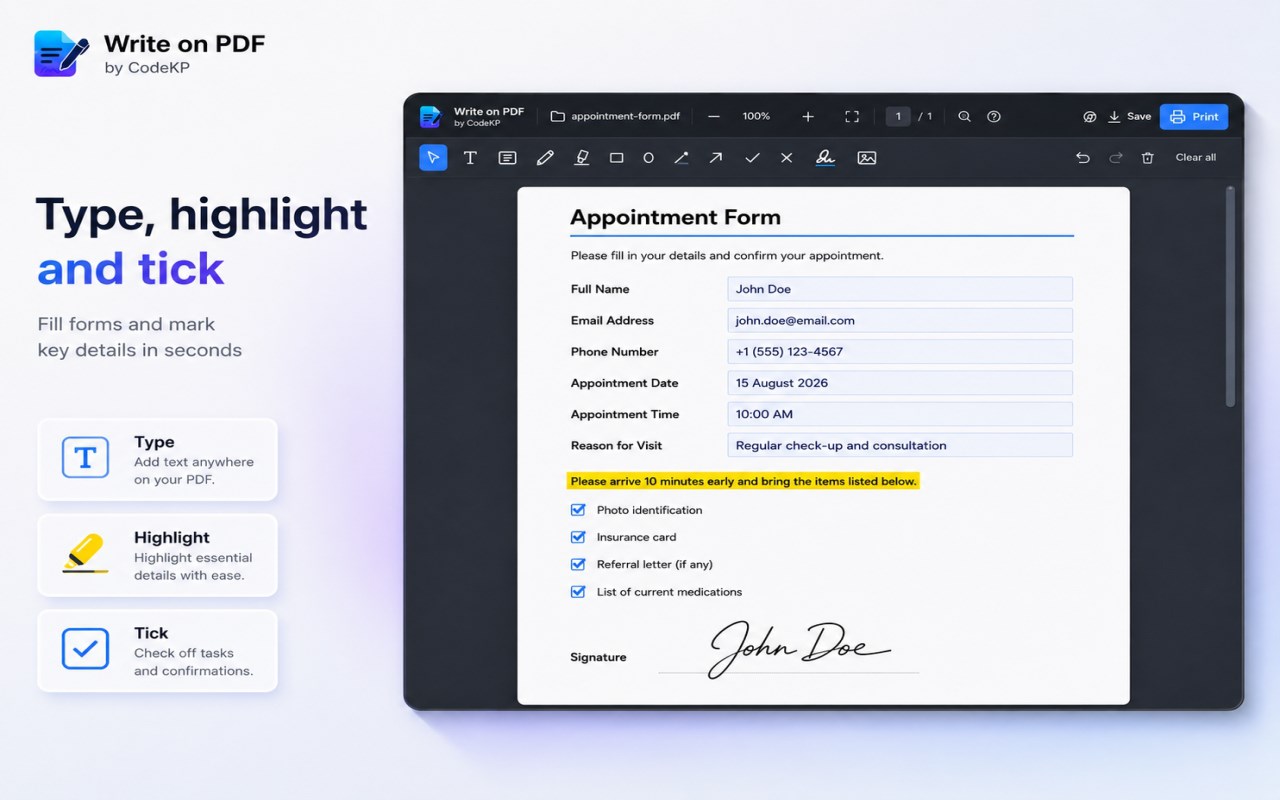The image size is (1280, 800).
Task: Select the cross mark tool
Action: pyautogui.click(x=787, y=158)
